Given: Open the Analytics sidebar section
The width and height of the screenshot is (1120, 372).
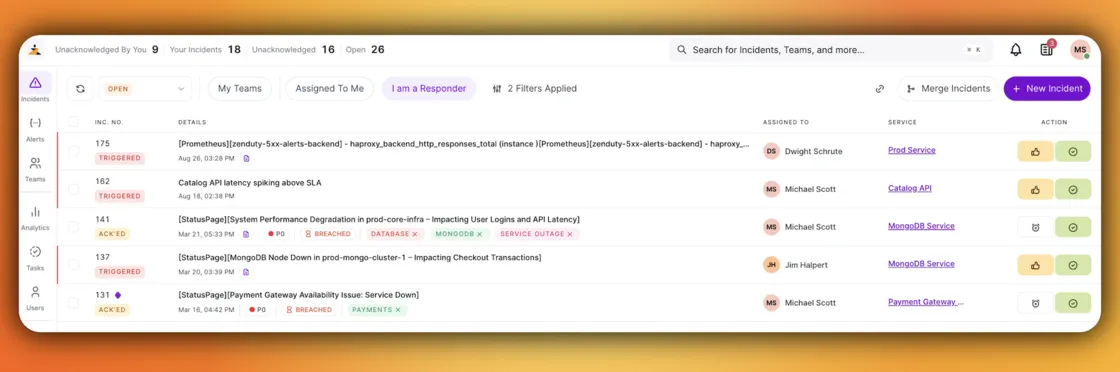Looking at the screenshot, I should click(35, 218).
